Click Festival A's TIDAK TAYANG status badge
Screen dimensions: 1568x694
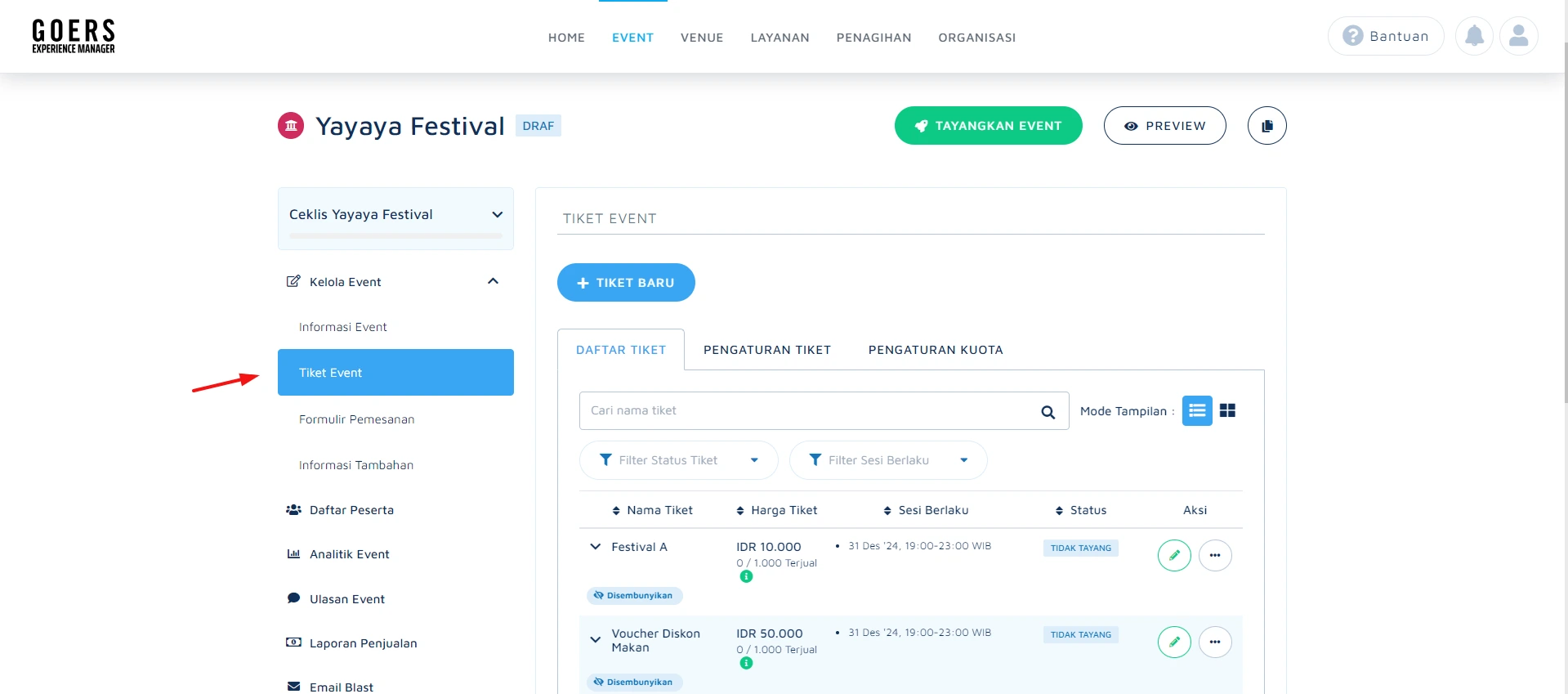click(1081, 548)
